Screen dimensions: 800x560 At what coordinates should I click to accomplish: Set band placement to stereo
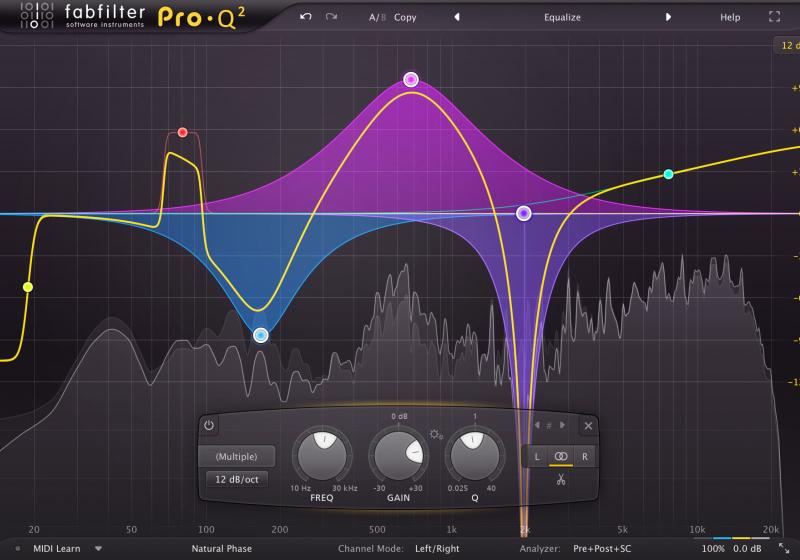pyautogui.click(x=561, y=456)
